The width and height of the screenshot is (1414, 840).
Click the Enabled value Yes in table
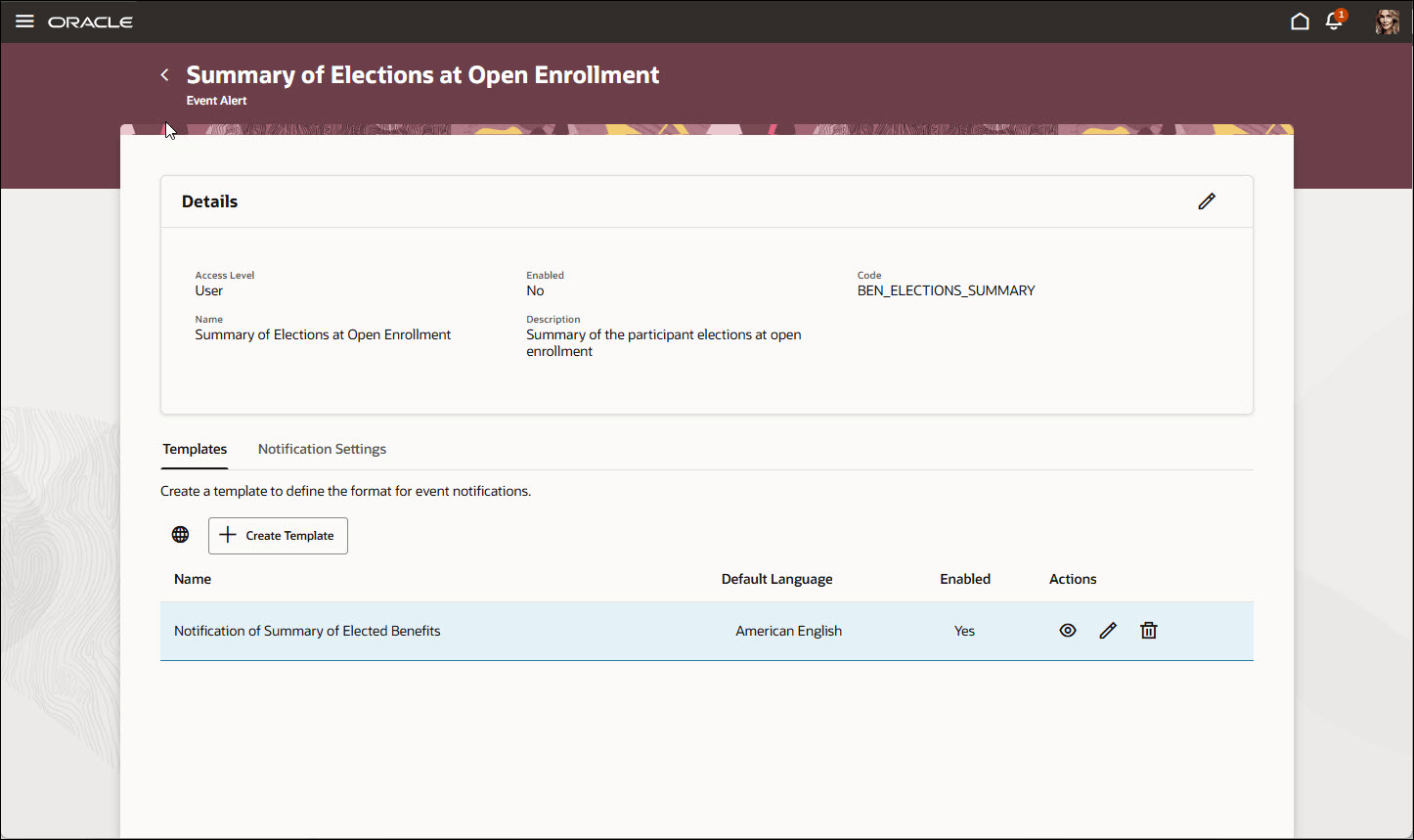point(964,631)
